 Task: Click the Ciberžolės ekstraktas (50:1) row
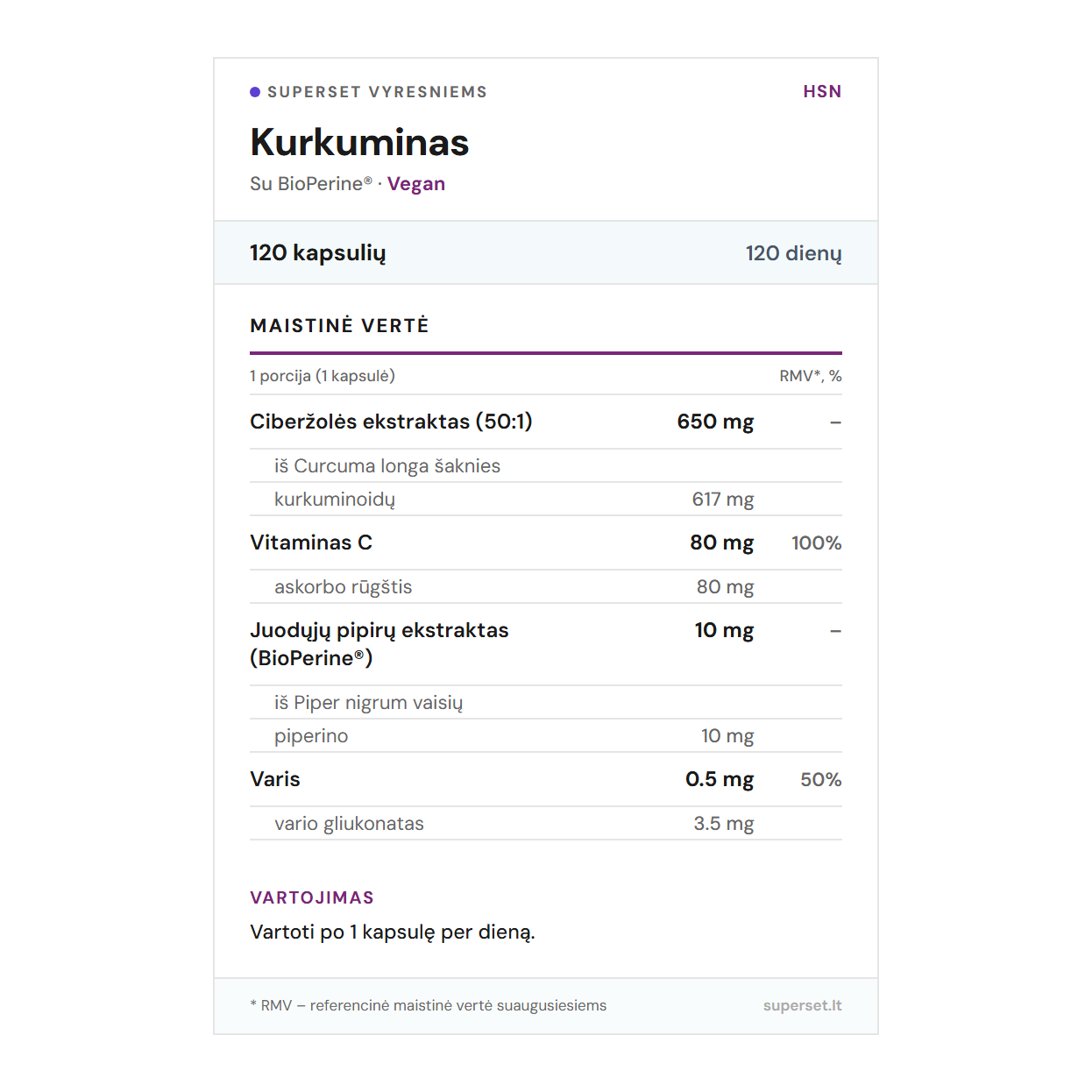coord(391,422)
